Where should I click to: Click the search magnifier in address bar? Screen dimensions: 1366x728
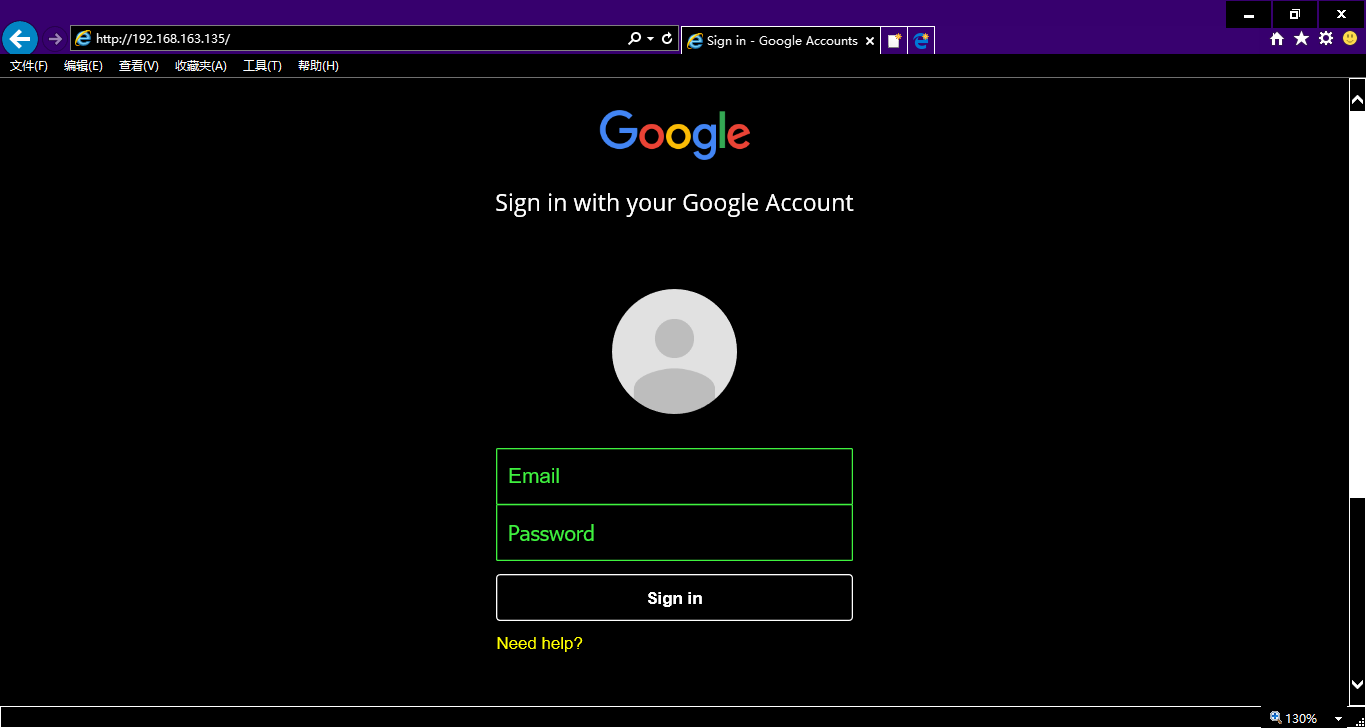click(634, 39)
